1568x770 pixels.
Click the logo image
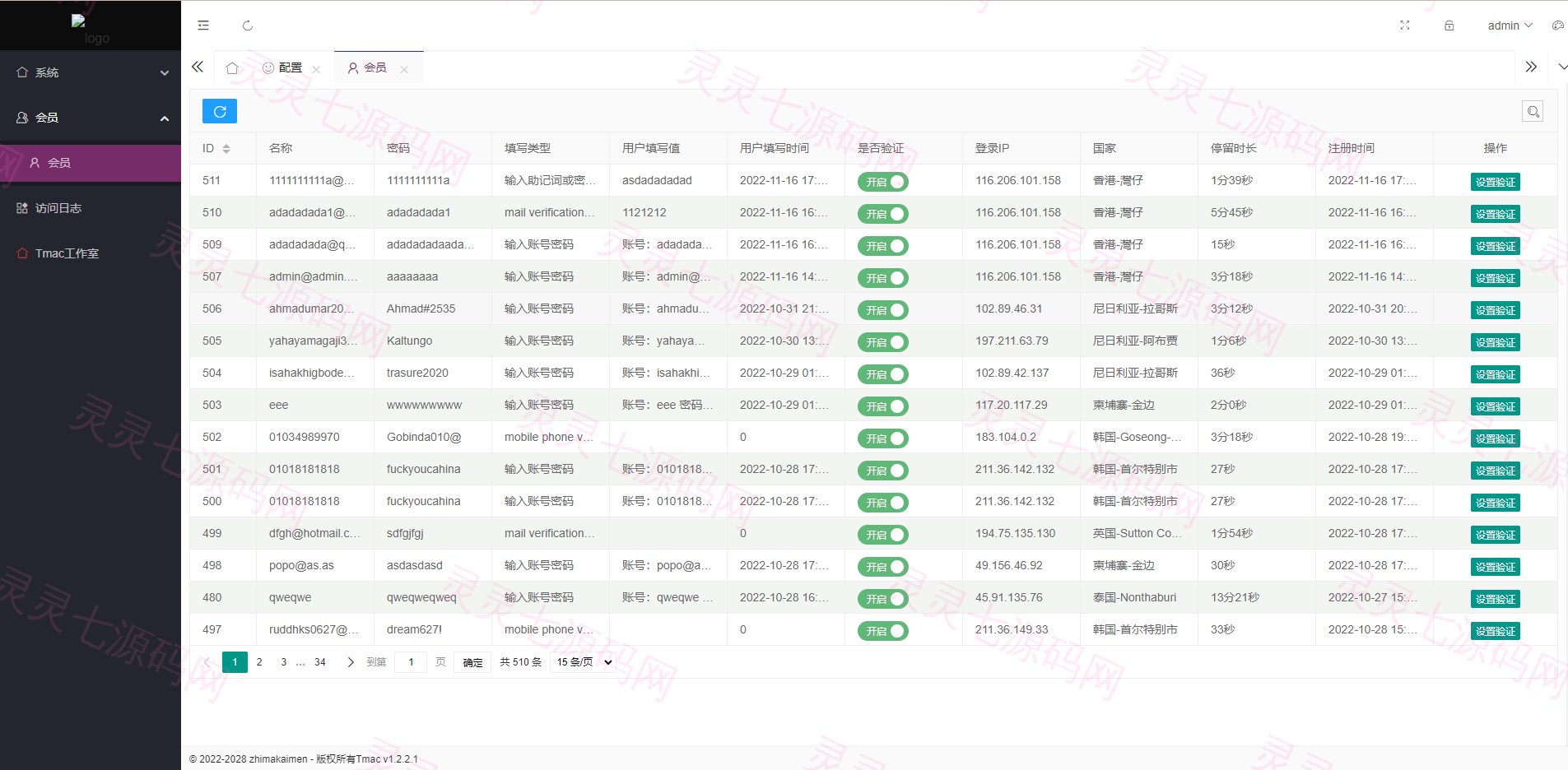coord(90,30)
